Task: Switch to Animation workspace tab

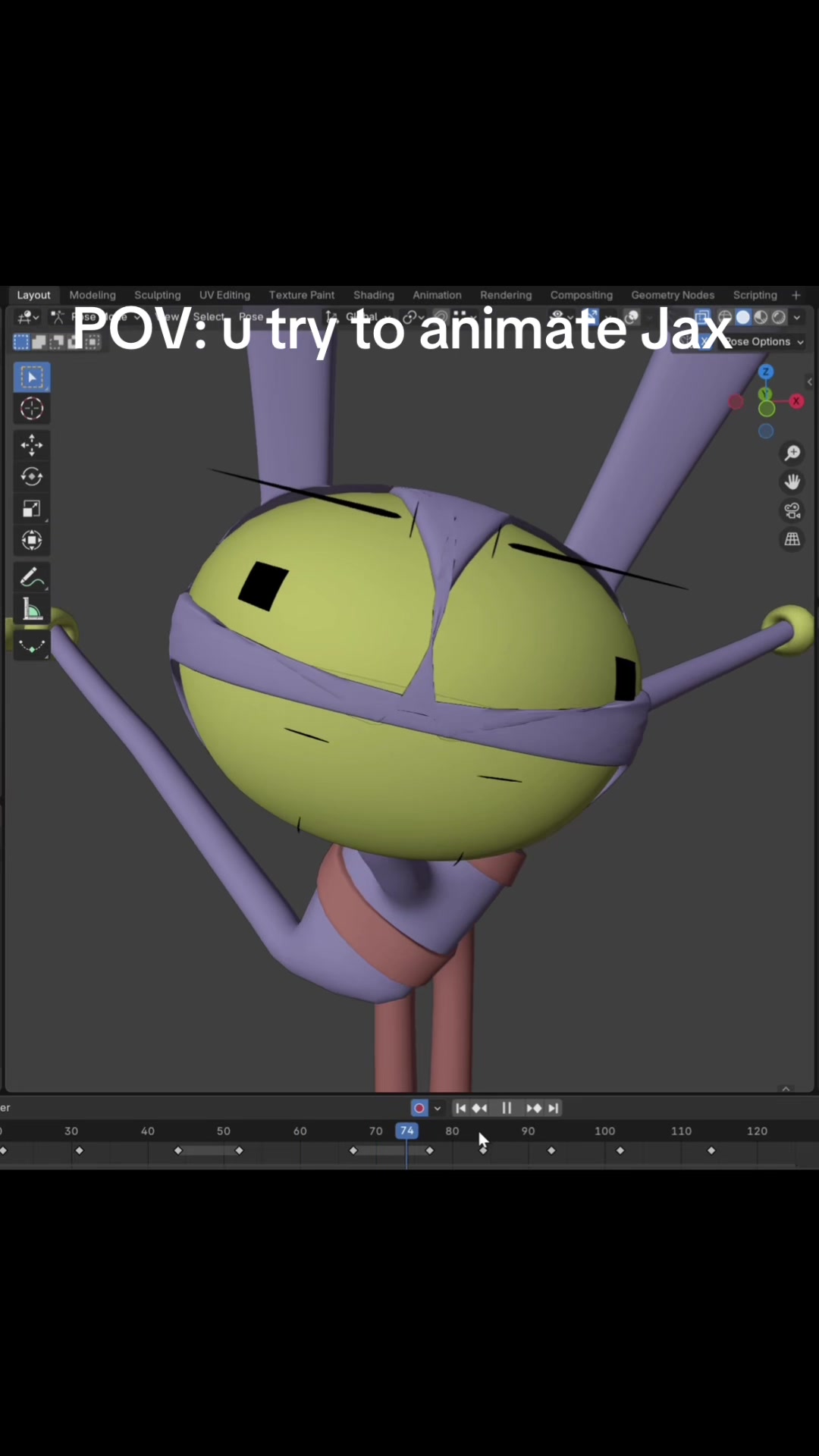Action: (437, 295)
